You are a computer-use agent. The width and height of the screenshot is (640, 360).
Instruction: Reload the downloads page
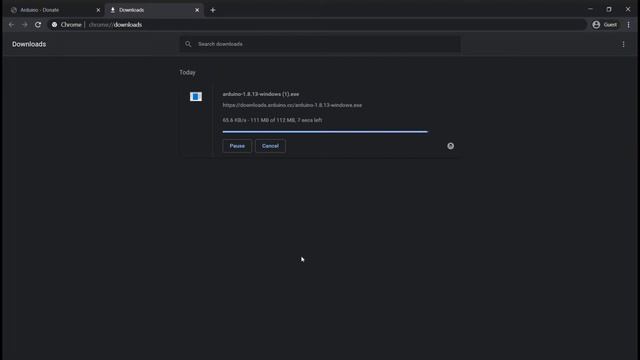pyautogui.click(x=38, y=25)
